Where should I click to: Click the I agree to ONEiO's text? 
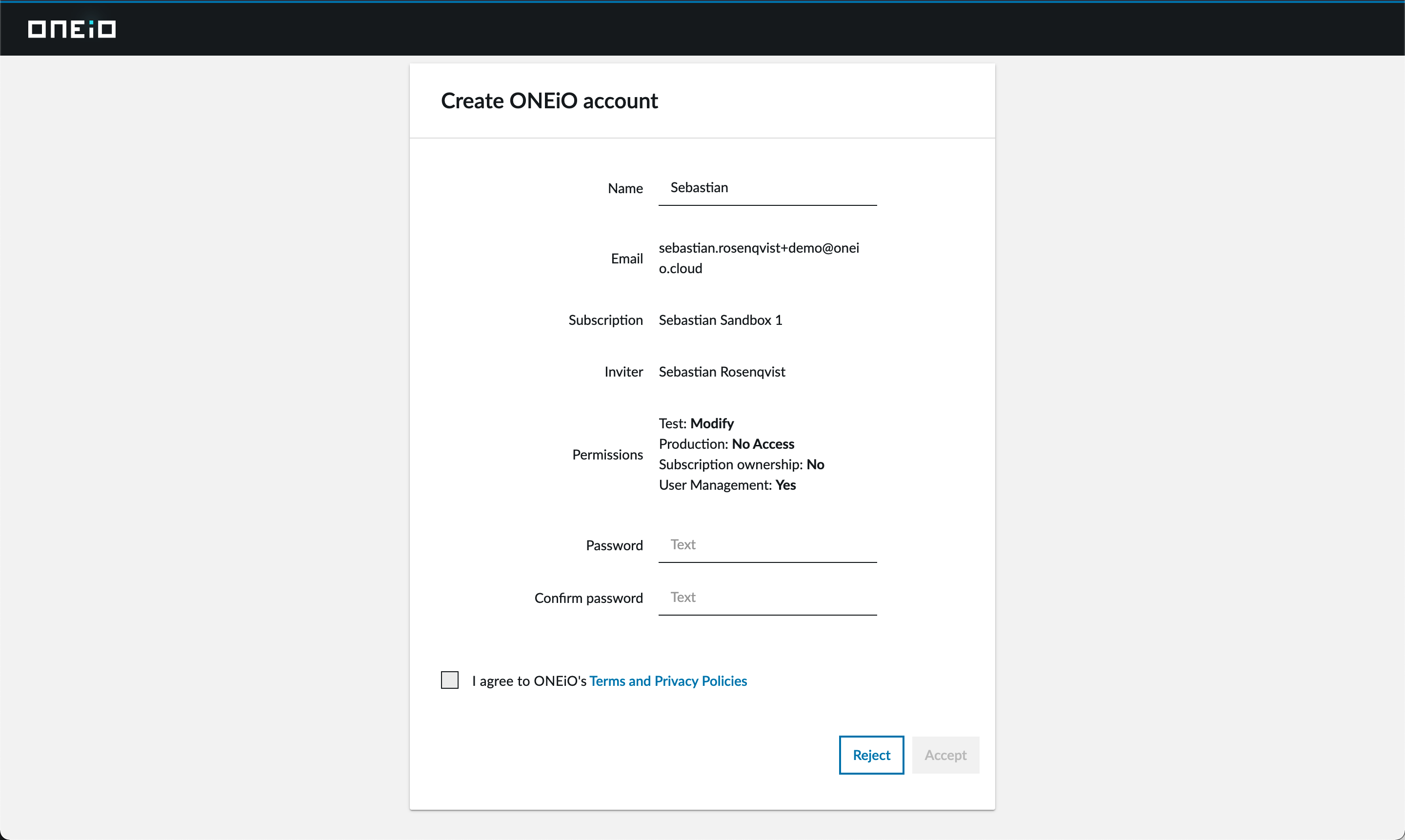[x=529, y=681]
